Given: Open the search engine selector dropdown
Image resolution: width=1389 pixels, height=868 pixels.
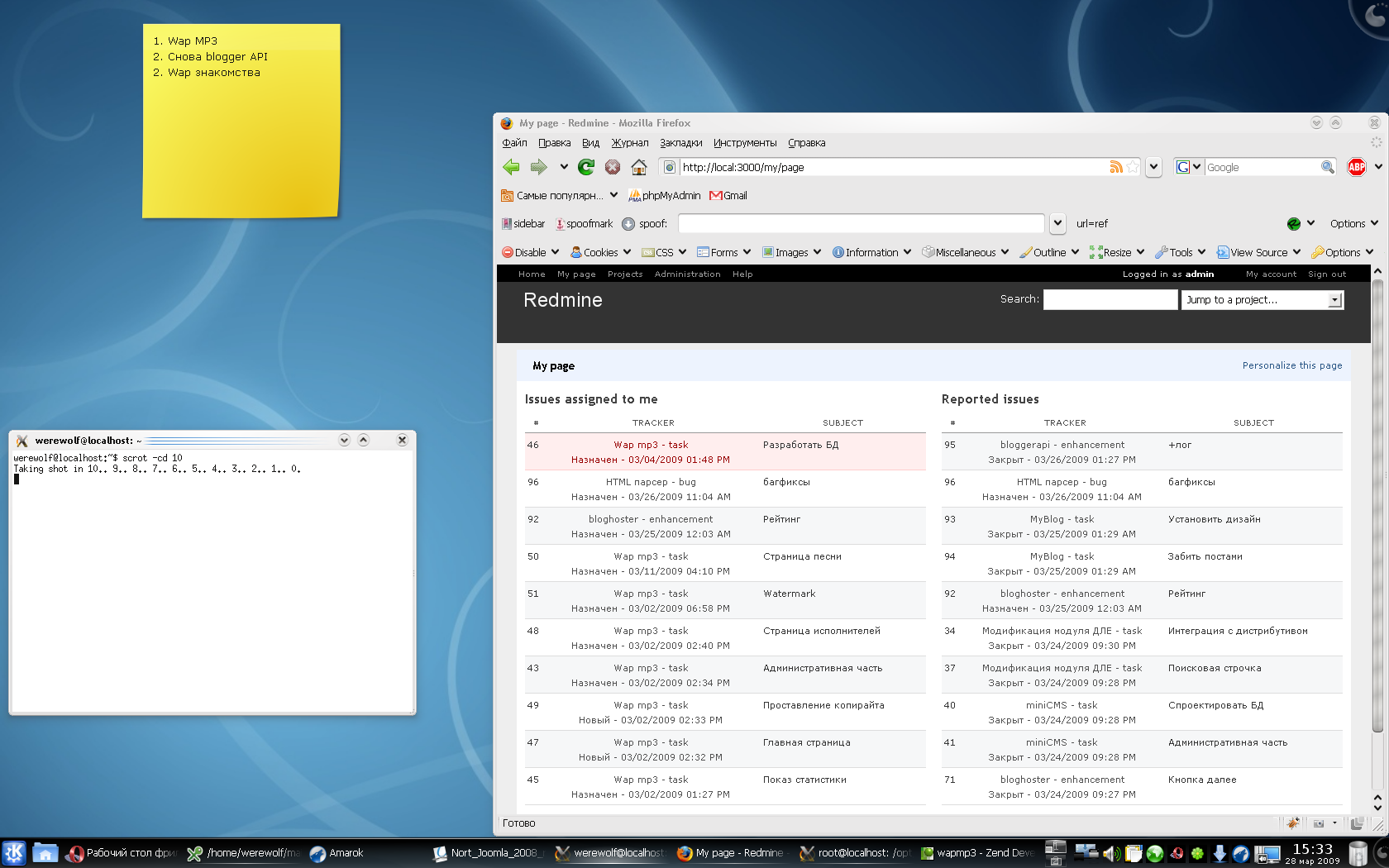Looking at the screenshot, I should click(x=1189, y=167).
